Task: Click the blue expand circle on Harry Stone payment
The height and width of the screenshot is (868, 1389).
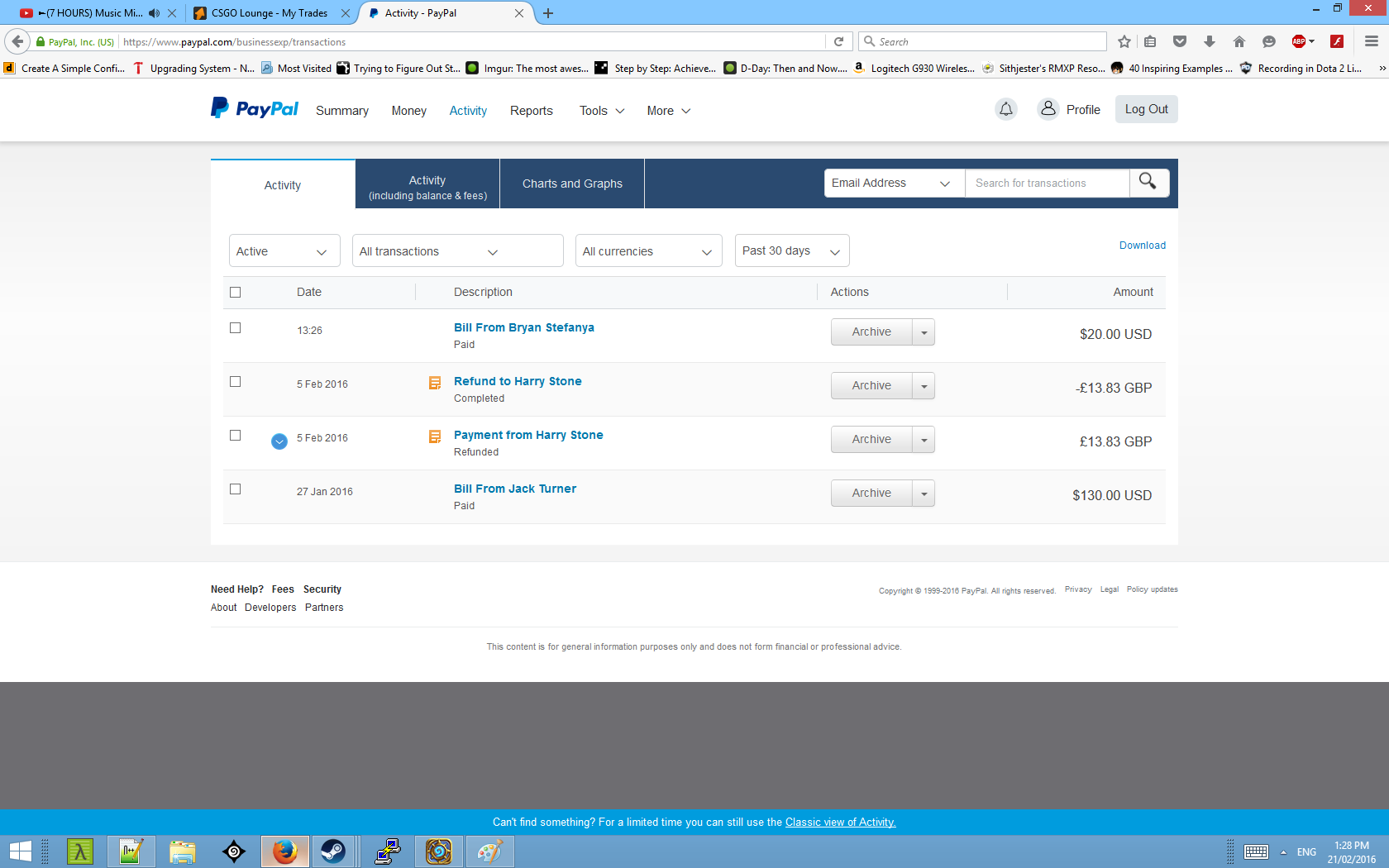Action: pyautogui.click(x=279, y=441)
